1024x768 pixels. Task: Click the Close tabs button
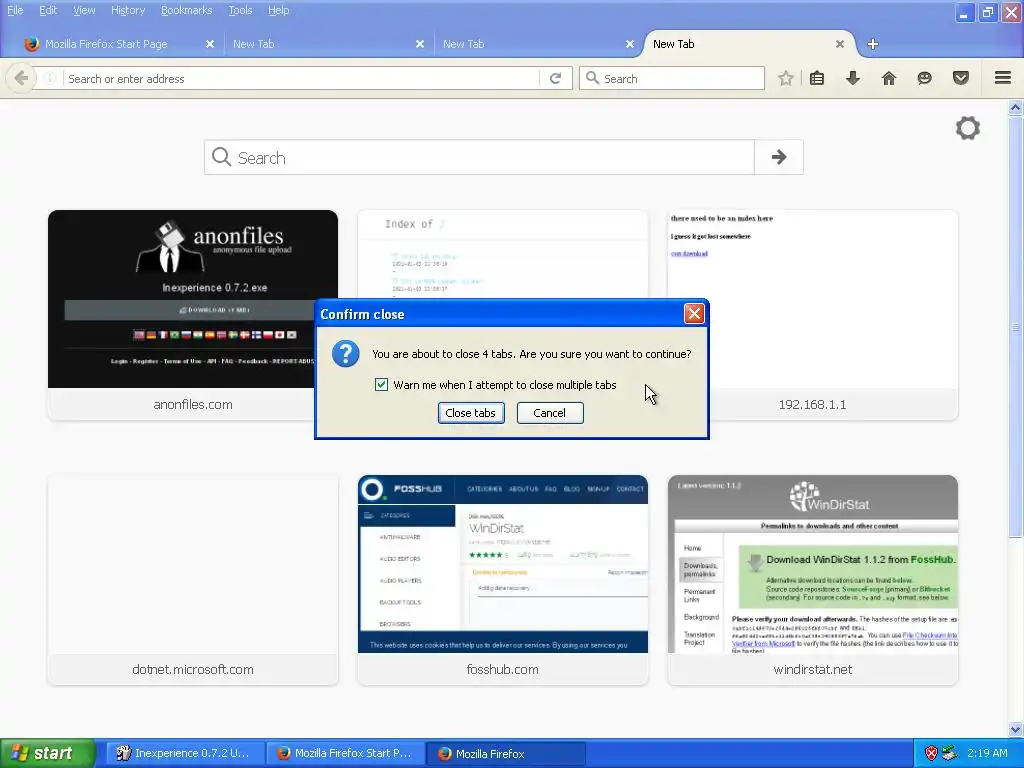(x=471, y=413)
